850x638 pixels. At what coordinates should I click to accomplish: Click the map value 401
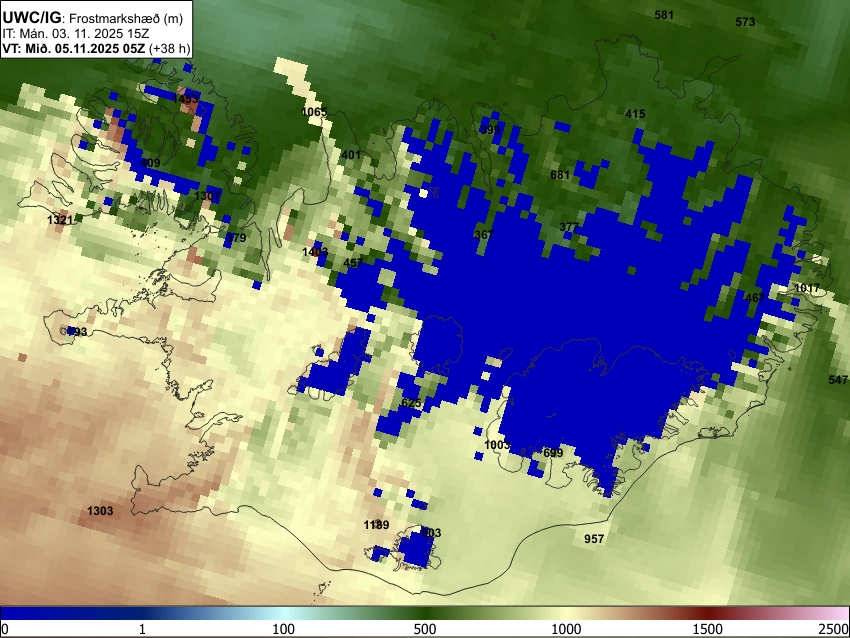351,155
